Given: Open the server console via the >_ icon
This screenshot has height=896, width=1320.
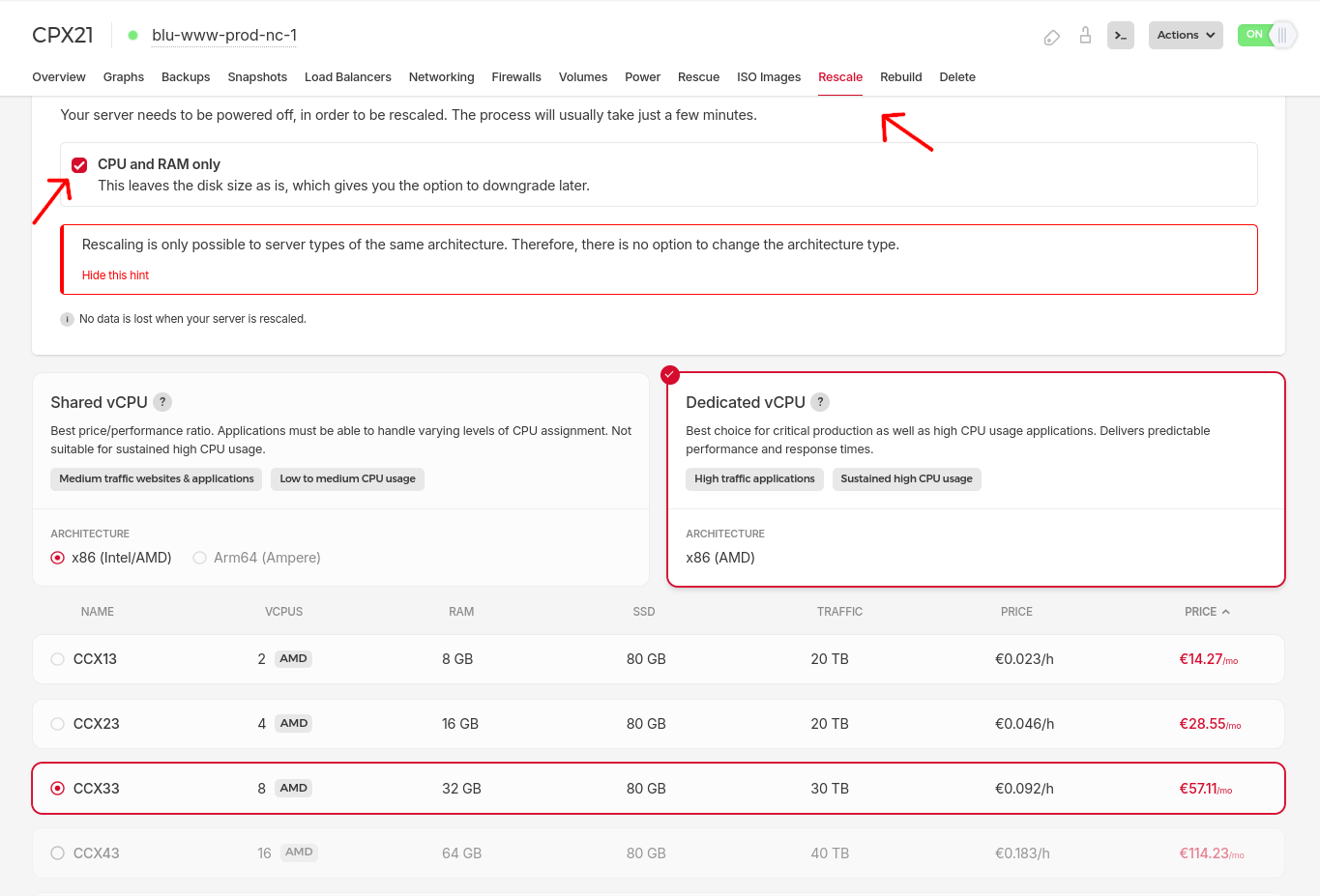Looking at the screenshot, I should [1120, 35].
